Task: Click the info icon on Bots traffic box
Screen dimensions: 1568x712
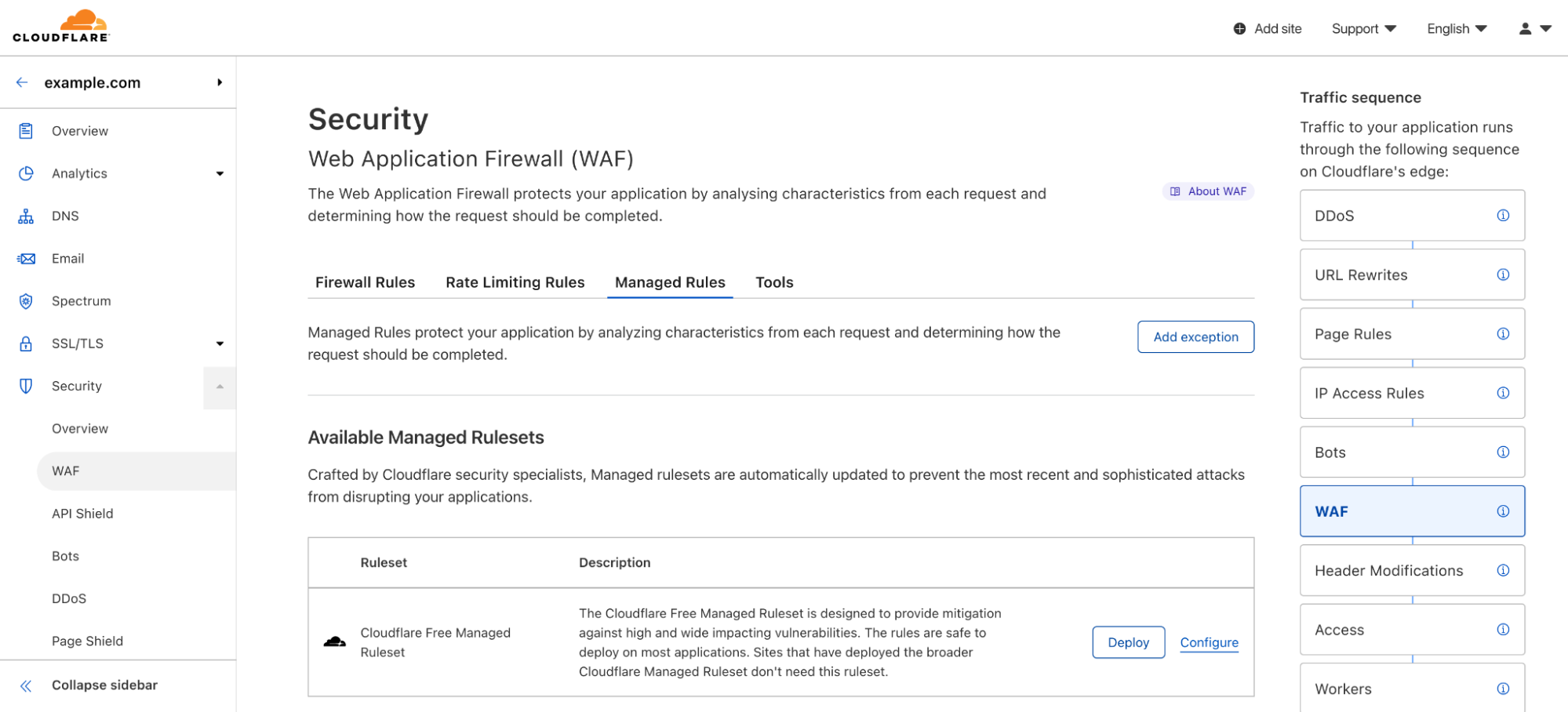Action: point(1503,452)
